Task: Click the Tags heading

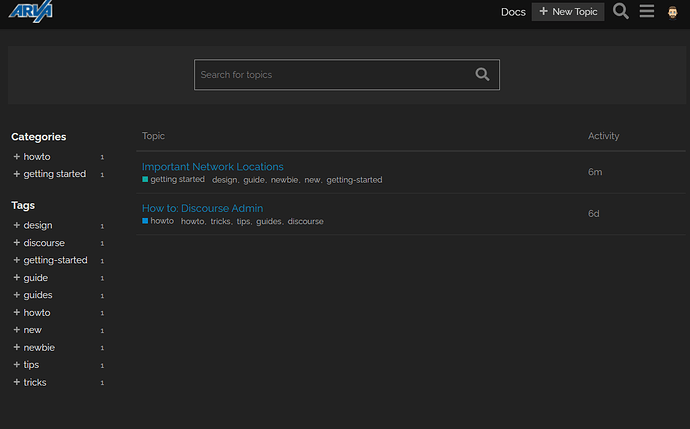Action: pos(23,205)
